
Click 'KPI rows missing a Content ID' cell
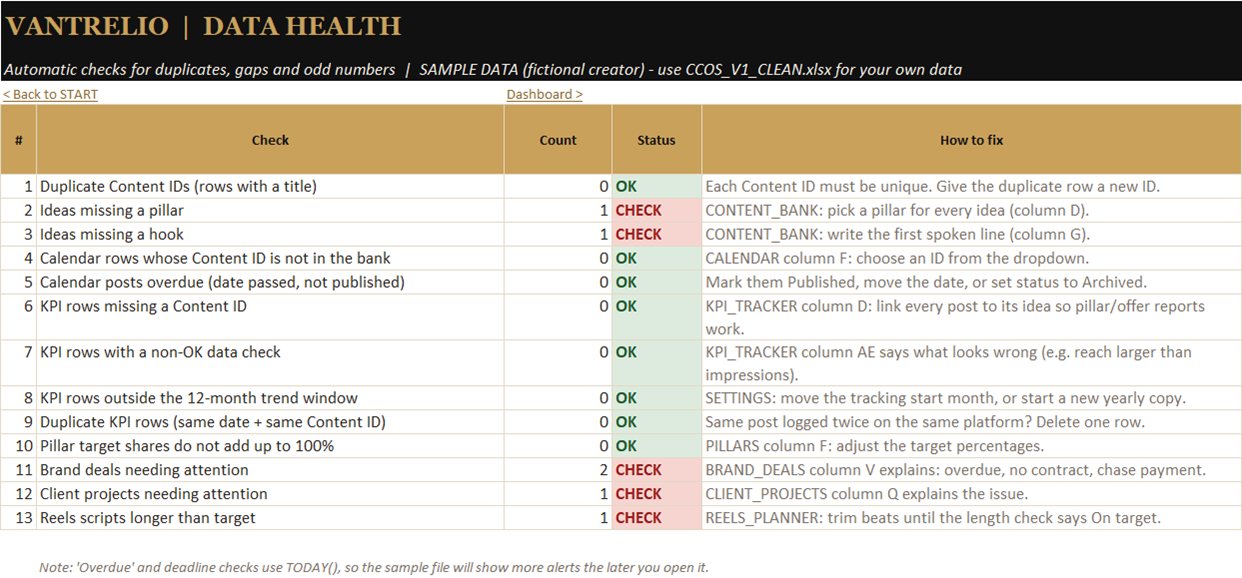pos(270,317)
